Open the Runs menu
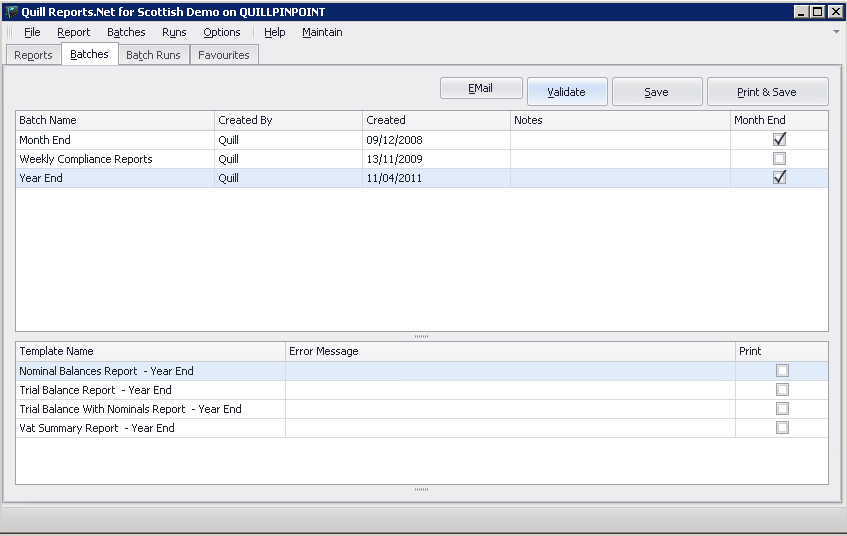Image resolution: width=847 pixels, height=536 pixels. (174, 32)
